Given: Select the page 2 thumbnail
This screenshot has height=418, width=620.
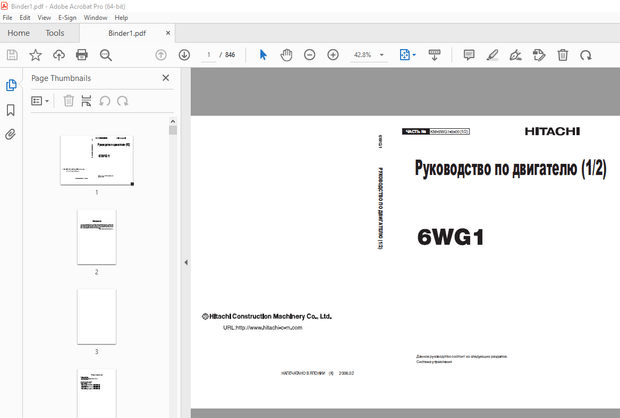Looking at the screenshot, I should pyautogui.click(x=97, y=237).
